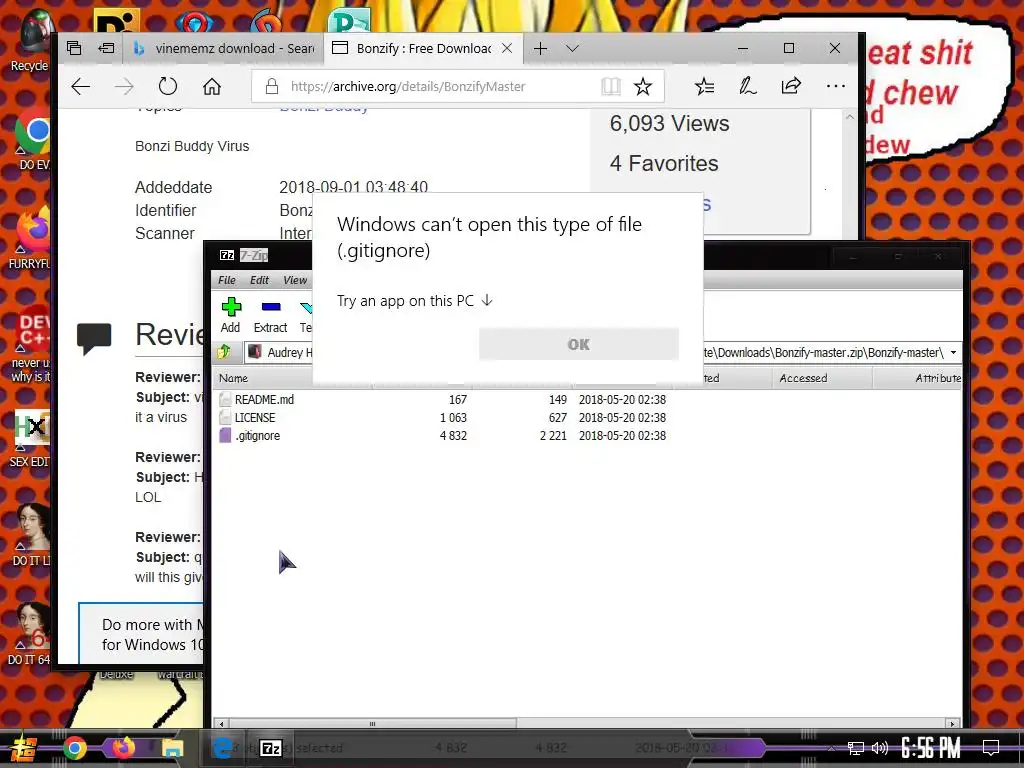
Task: Go up one folder level in 7-Zip
Action: point(224,352)
